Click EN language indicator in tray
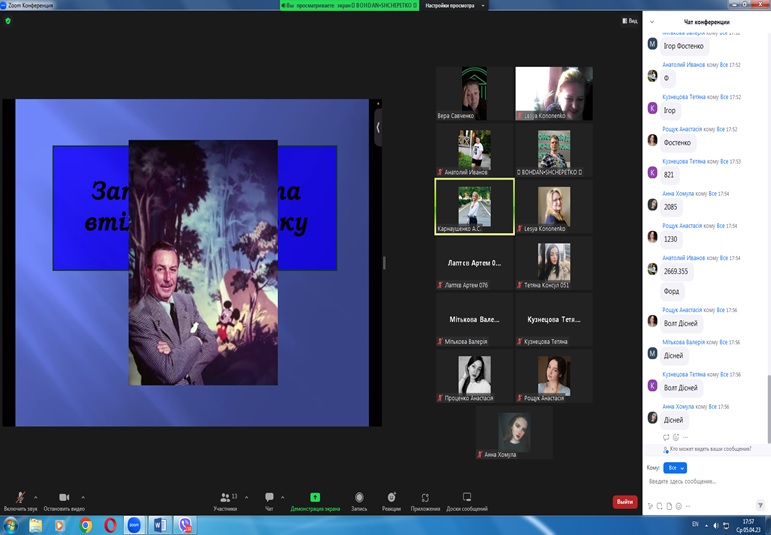771x535 pixels. [x=695, y=524]
